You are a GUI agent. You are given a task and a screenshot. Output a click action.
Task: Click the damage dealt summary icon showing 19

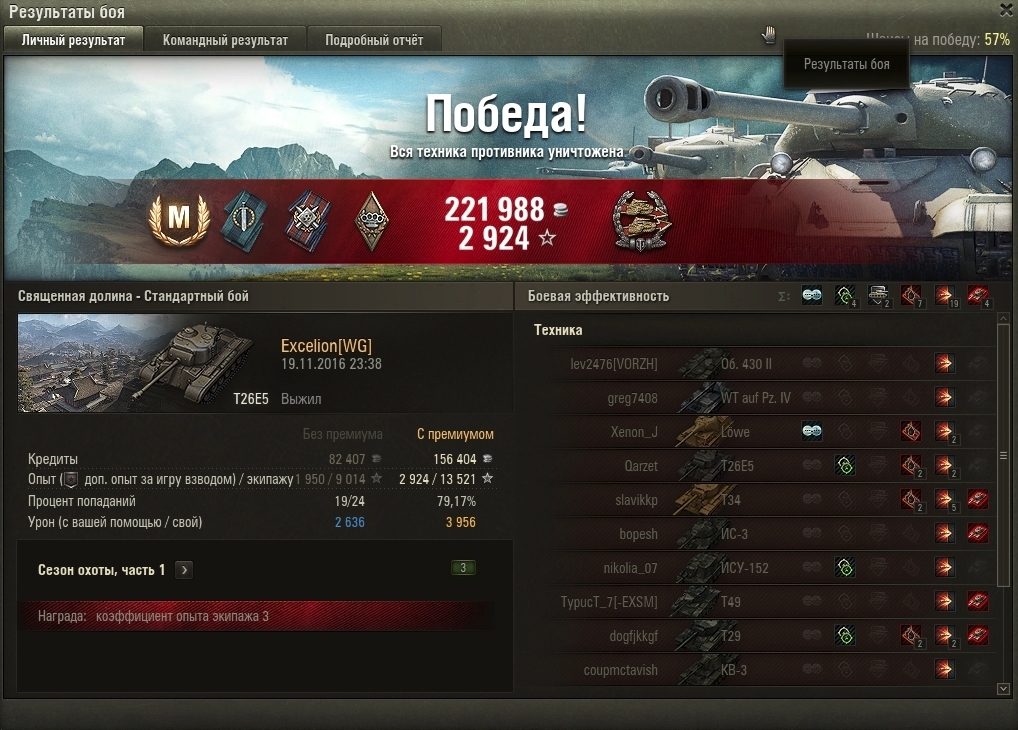944,296
